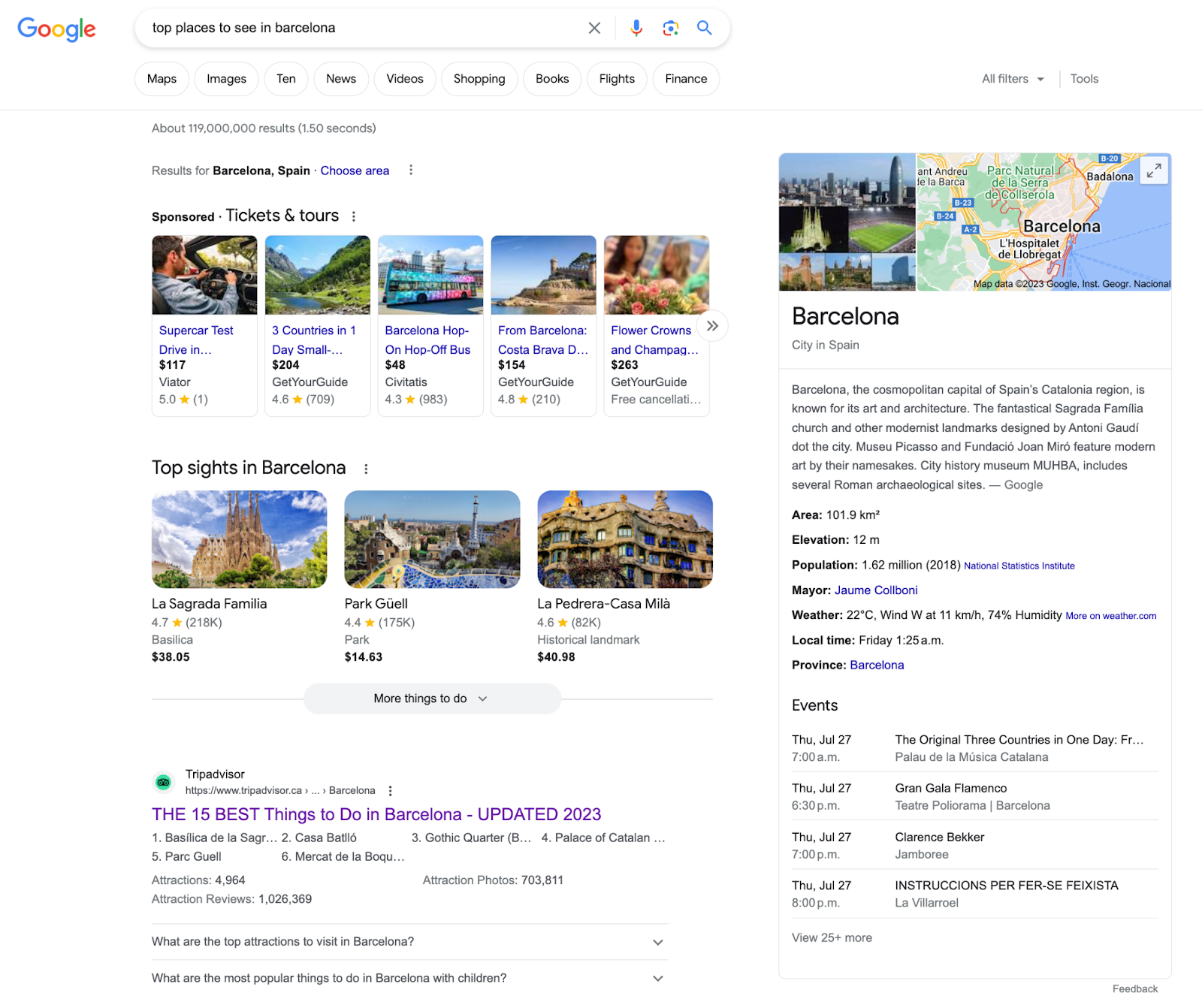Open the Flower Crowns and Champagne listing

(x=654, y=340)
